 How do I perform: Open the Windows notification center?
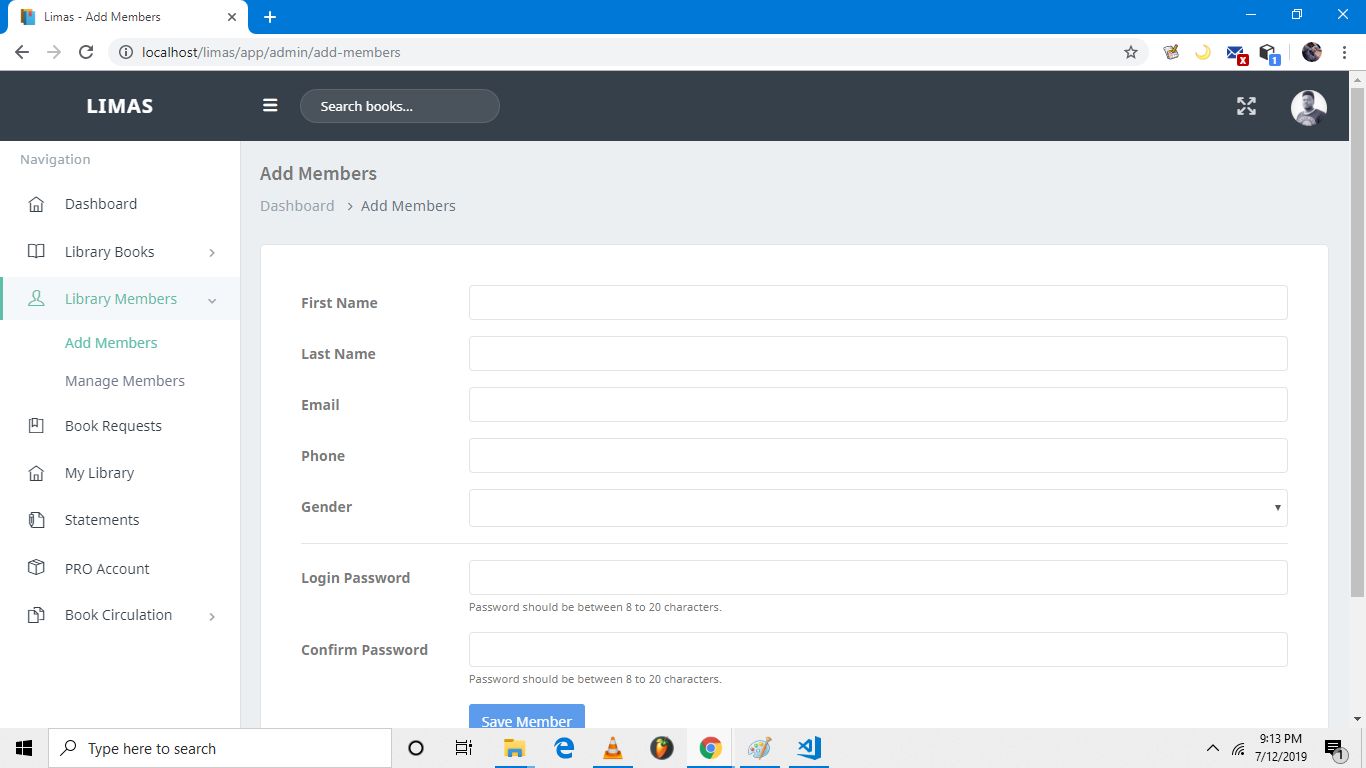[x=1334, y=748]
